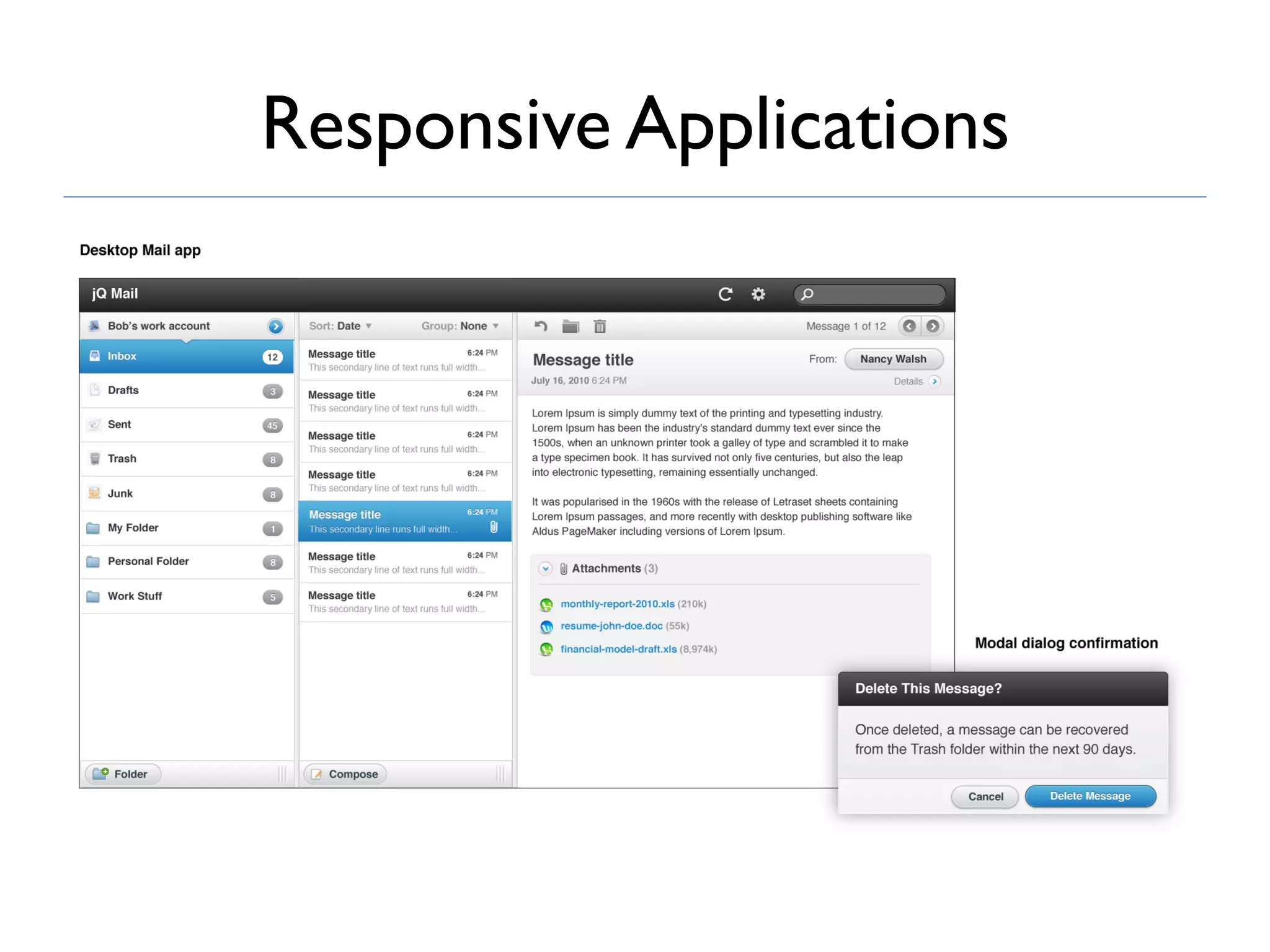Click the Inbox tray icon
The image size is (1270, 952).
94,356
